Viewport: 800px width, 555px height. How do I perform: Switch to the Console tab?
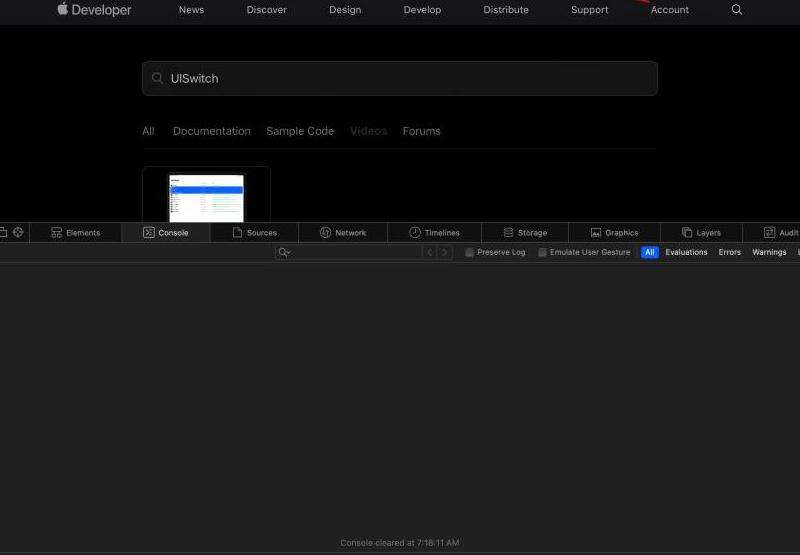click(166, 233)
